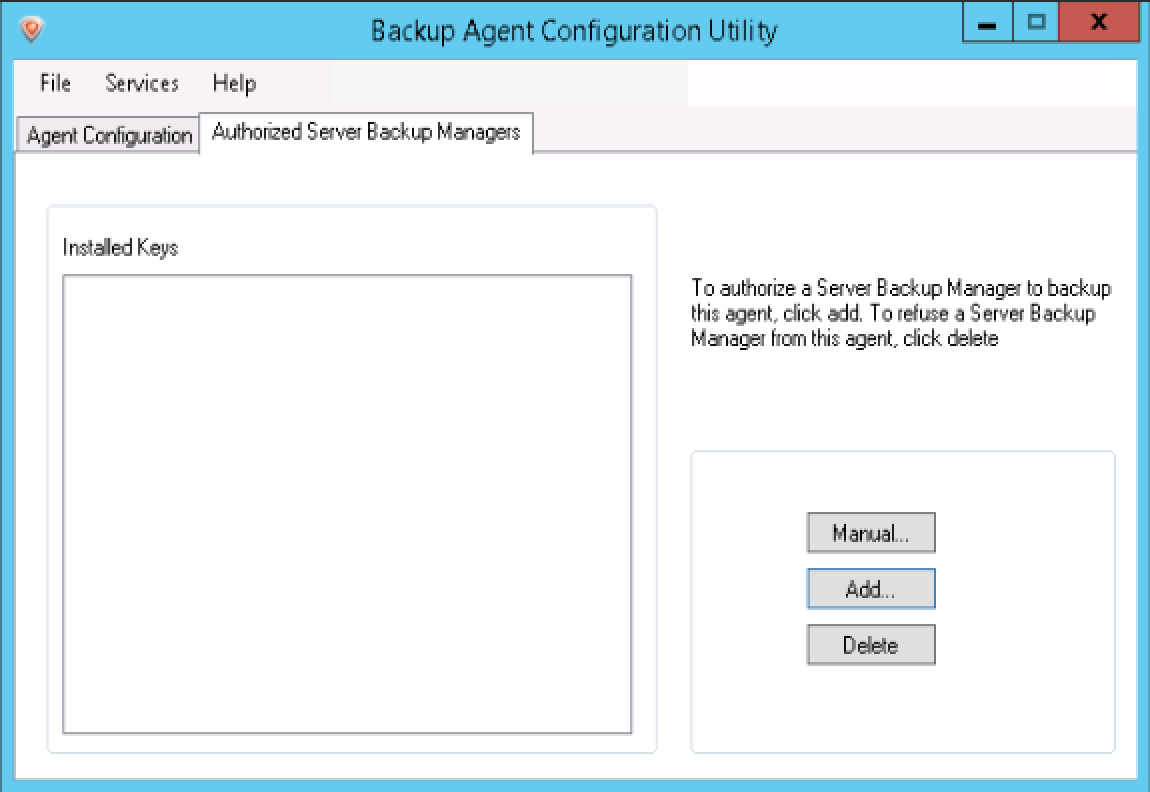Minimize the Backup Agent Configuration Utility window
The height and width of the screenshot is (792, 1150).
tap(987, 23)
